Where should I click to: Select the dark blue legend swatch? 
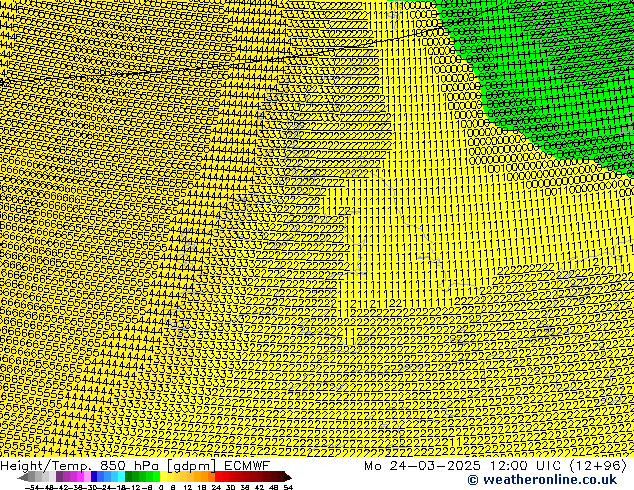click(x=94, y=477)
